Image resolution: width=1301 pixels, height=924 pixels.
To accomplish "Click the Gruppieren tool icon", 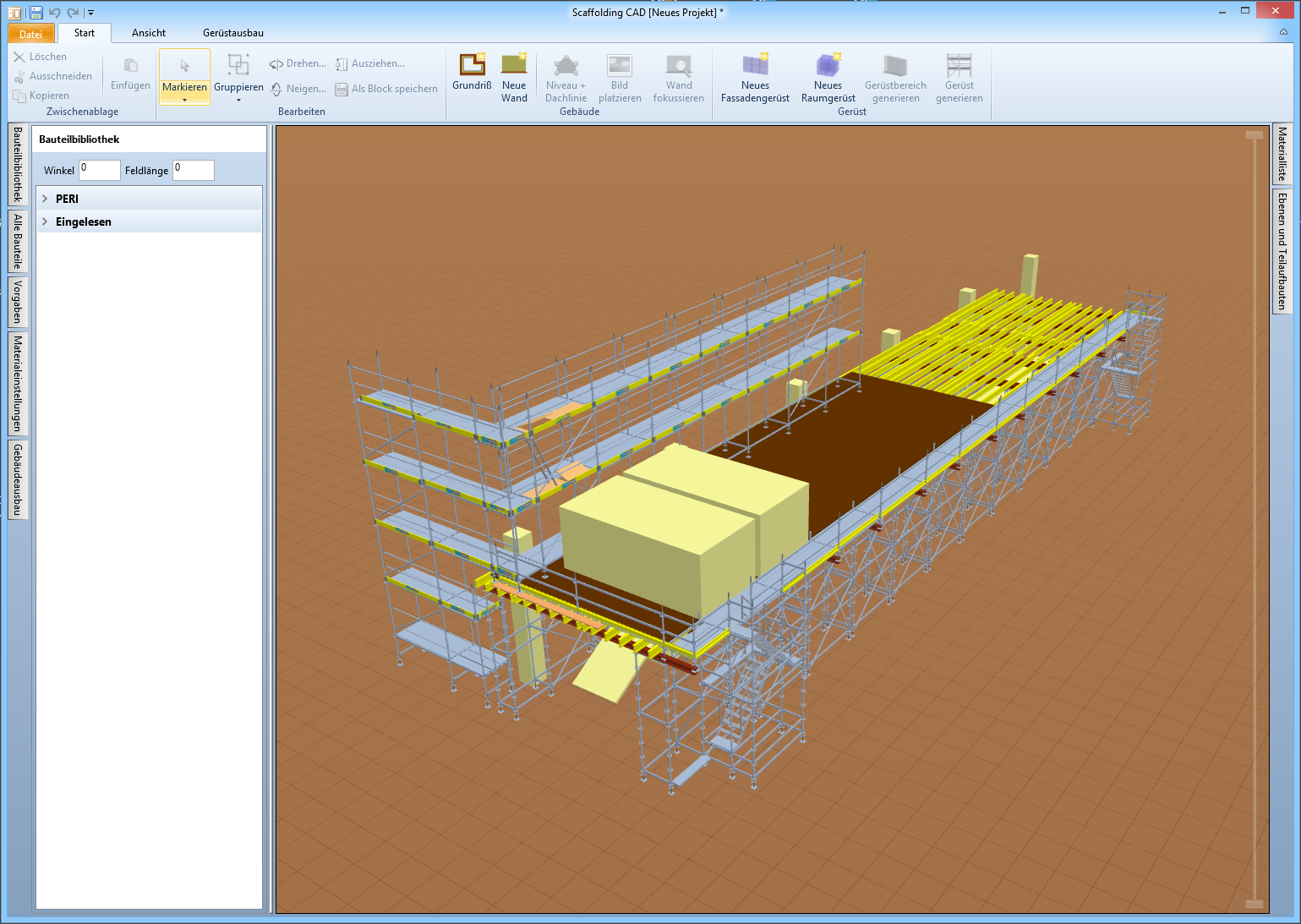I will (x=238, y=66).
